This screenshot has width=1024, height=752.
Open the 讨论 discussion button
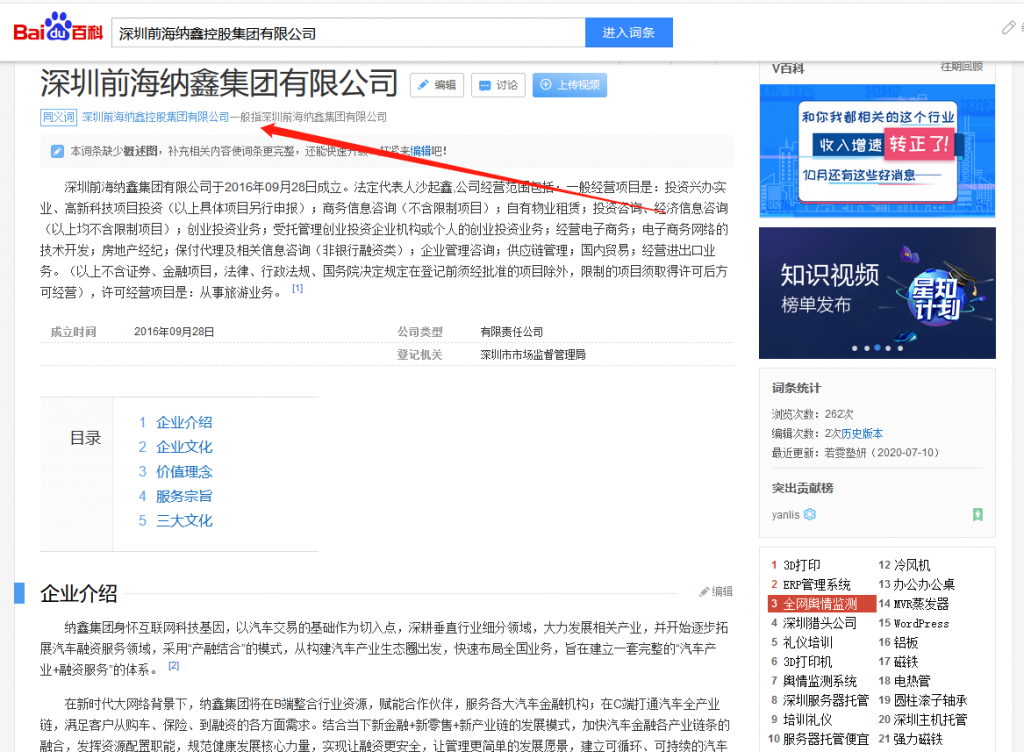click(x=498, y=85)
